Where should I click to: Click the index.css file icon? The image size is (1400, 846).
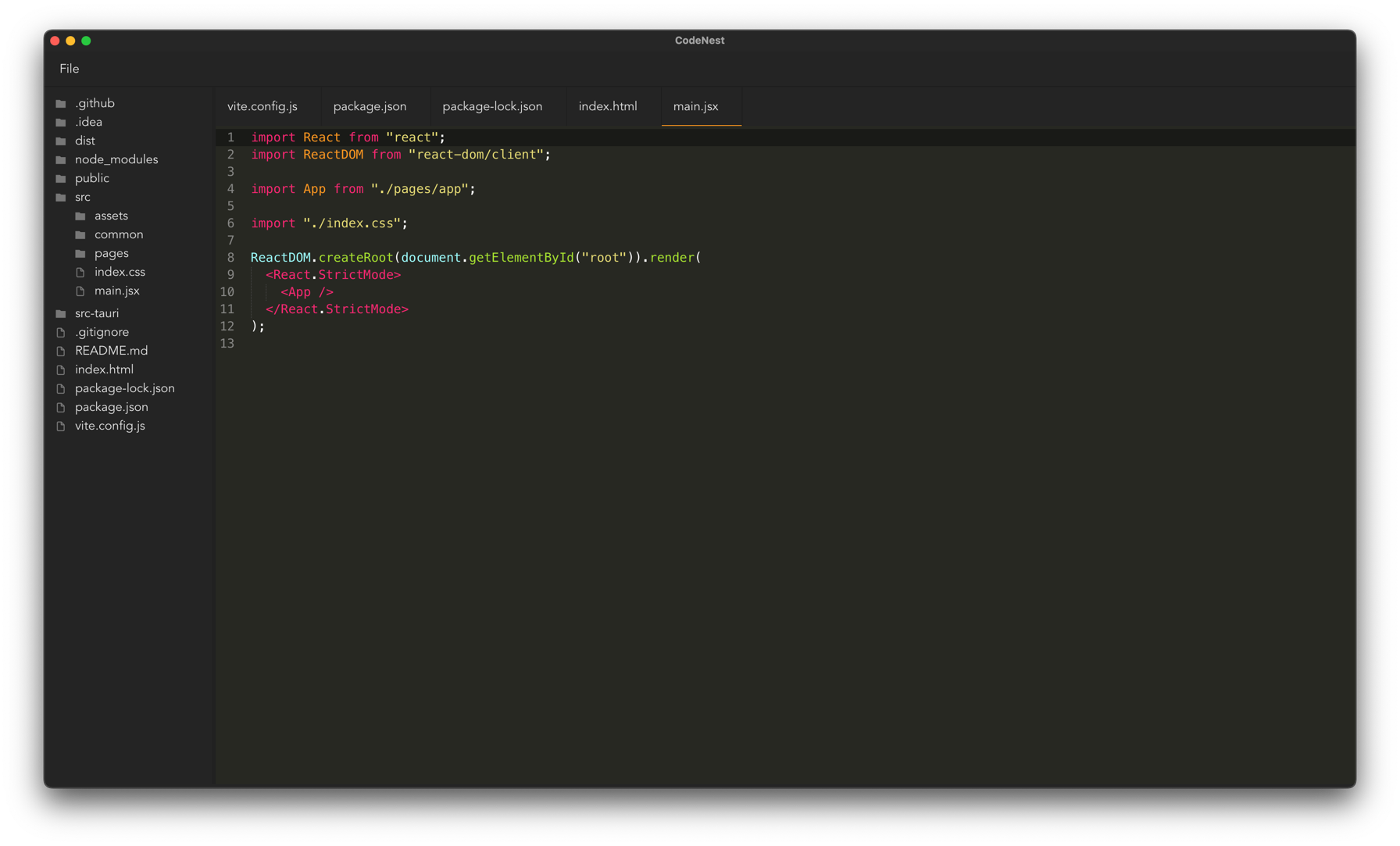tap(80, 272)
